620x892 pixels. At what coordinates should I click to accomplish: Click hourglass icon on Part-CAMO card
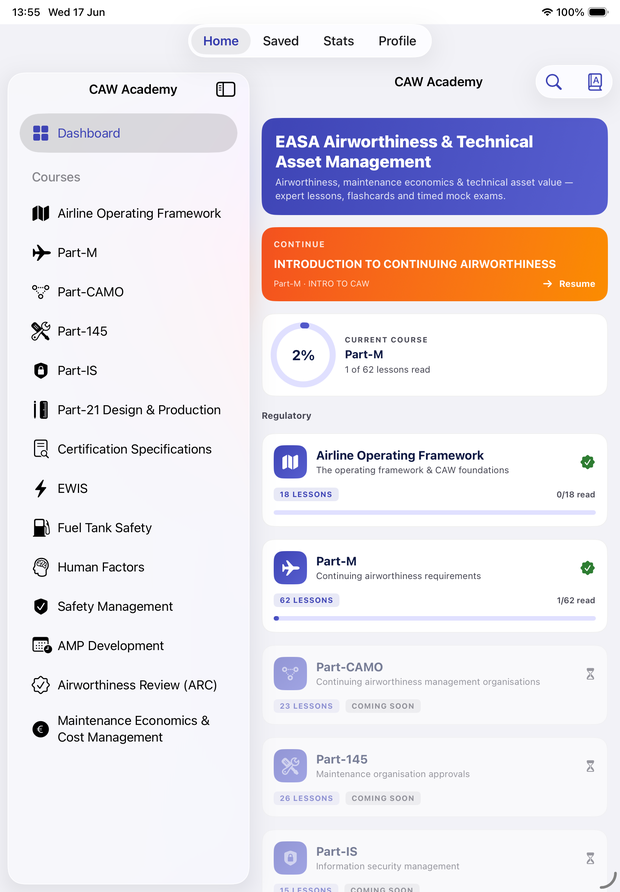point(590,674)
